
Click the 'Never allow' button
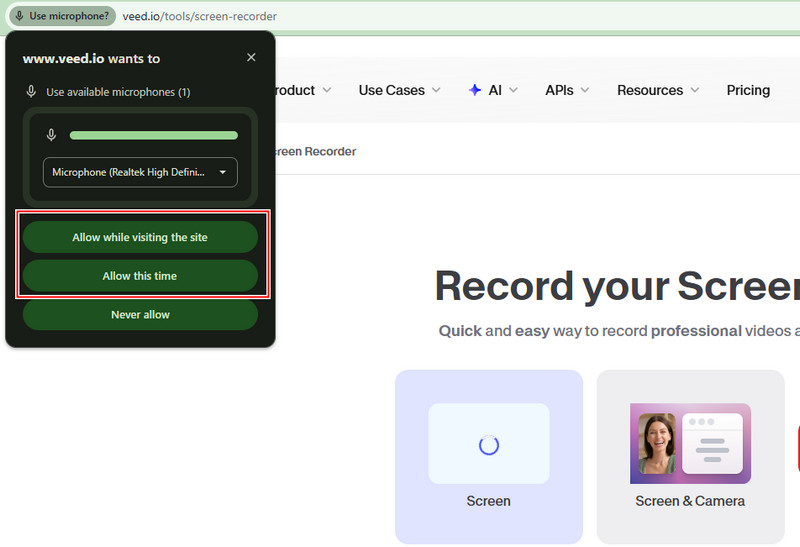click(x=140, y=315)
